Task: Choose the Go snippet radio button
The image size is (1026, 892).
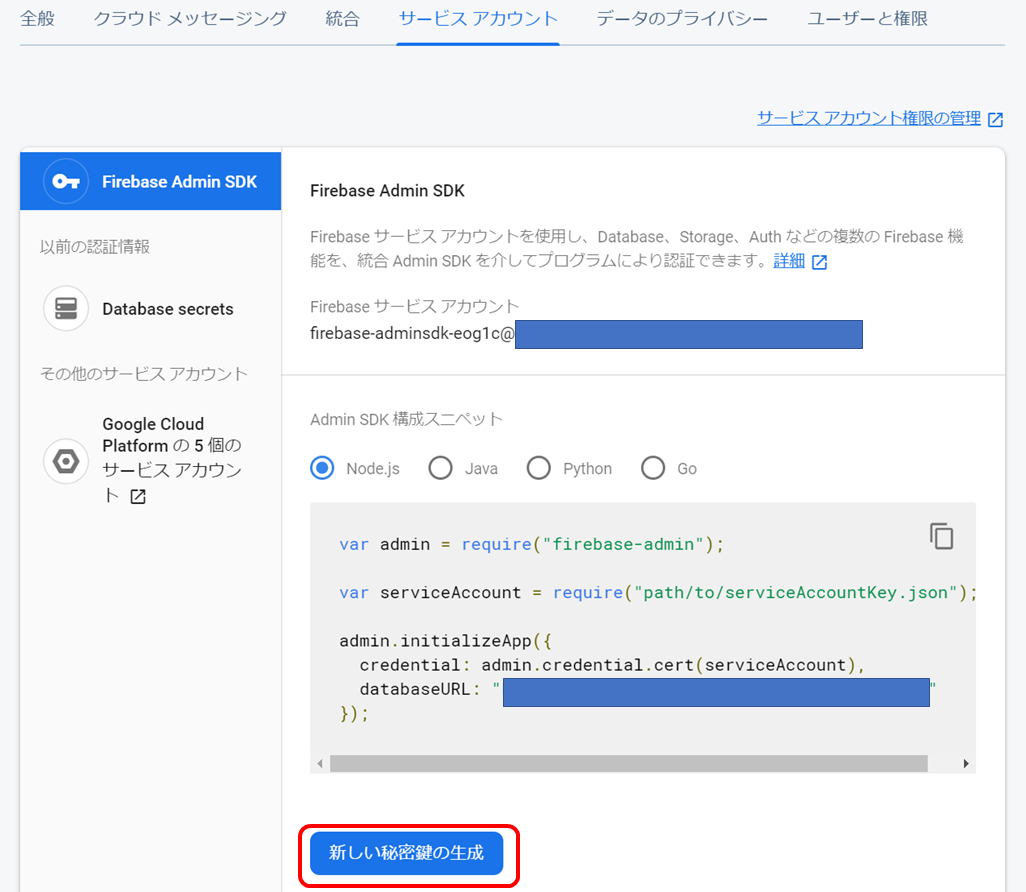Action: coord(653,468)
